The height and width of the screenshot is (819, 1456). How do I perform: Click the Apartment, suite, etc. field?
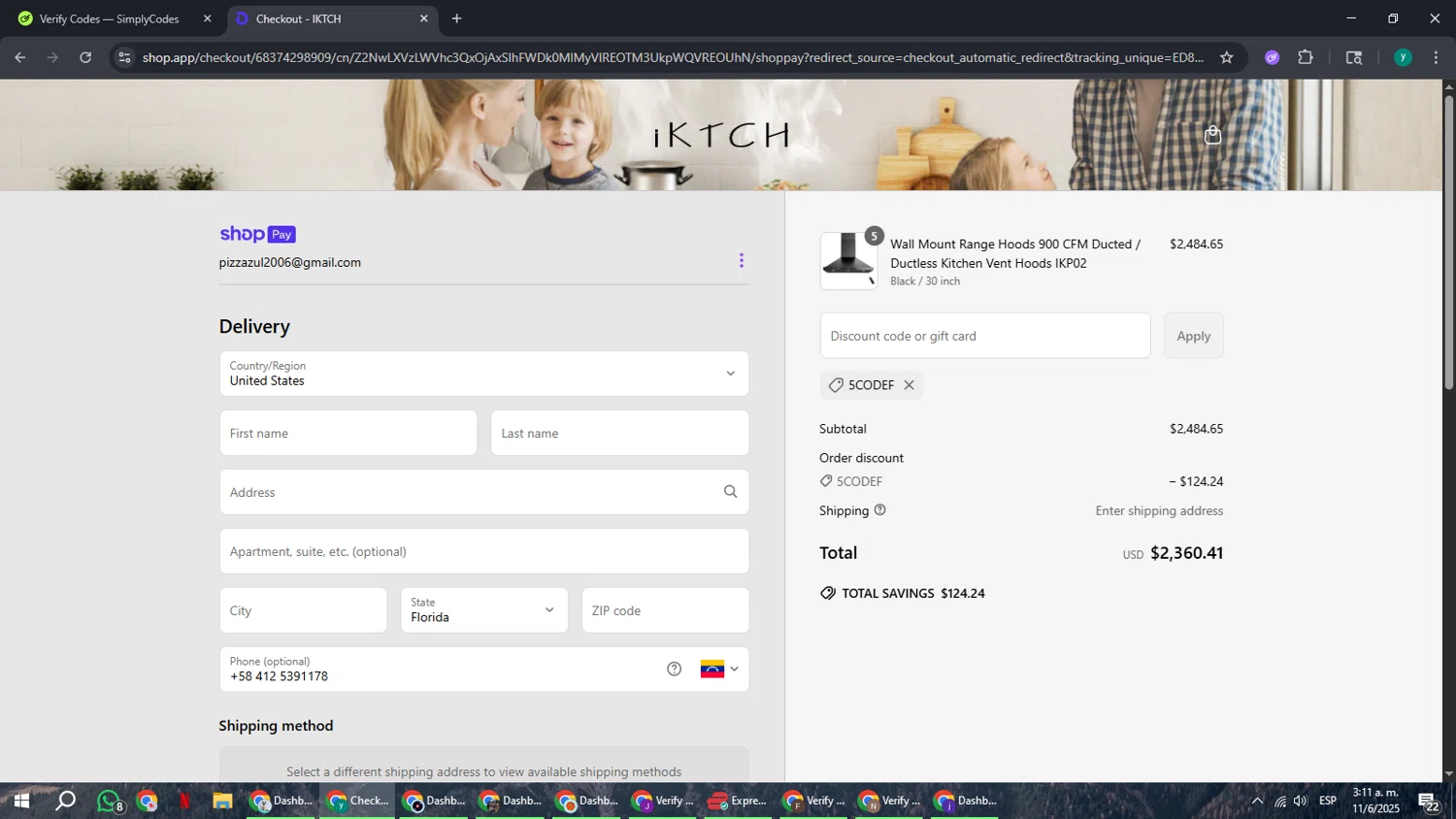tap(484, 551)
